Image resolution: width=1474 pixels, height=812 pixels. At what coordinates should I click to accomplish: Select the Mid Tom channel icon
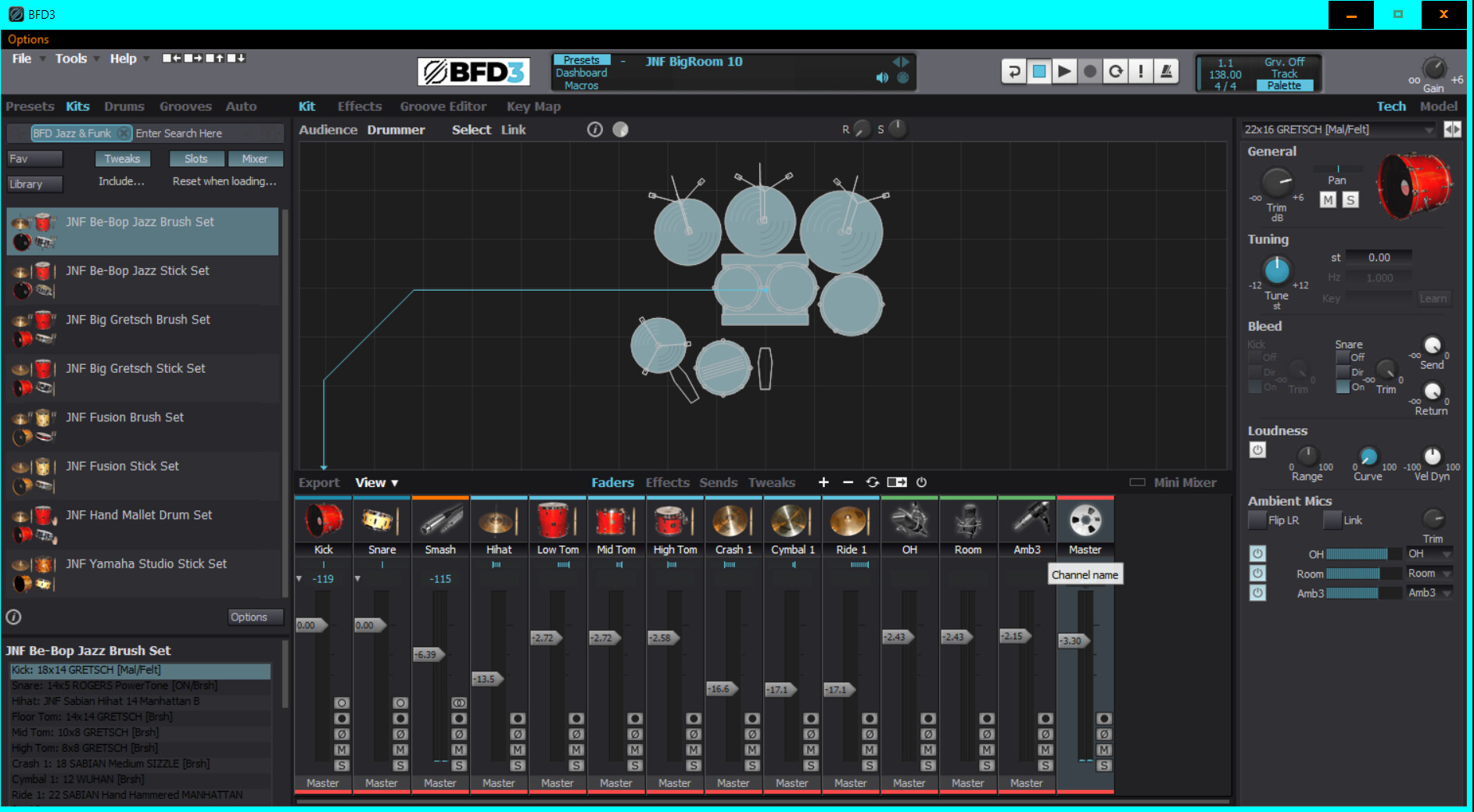point(616,520)
